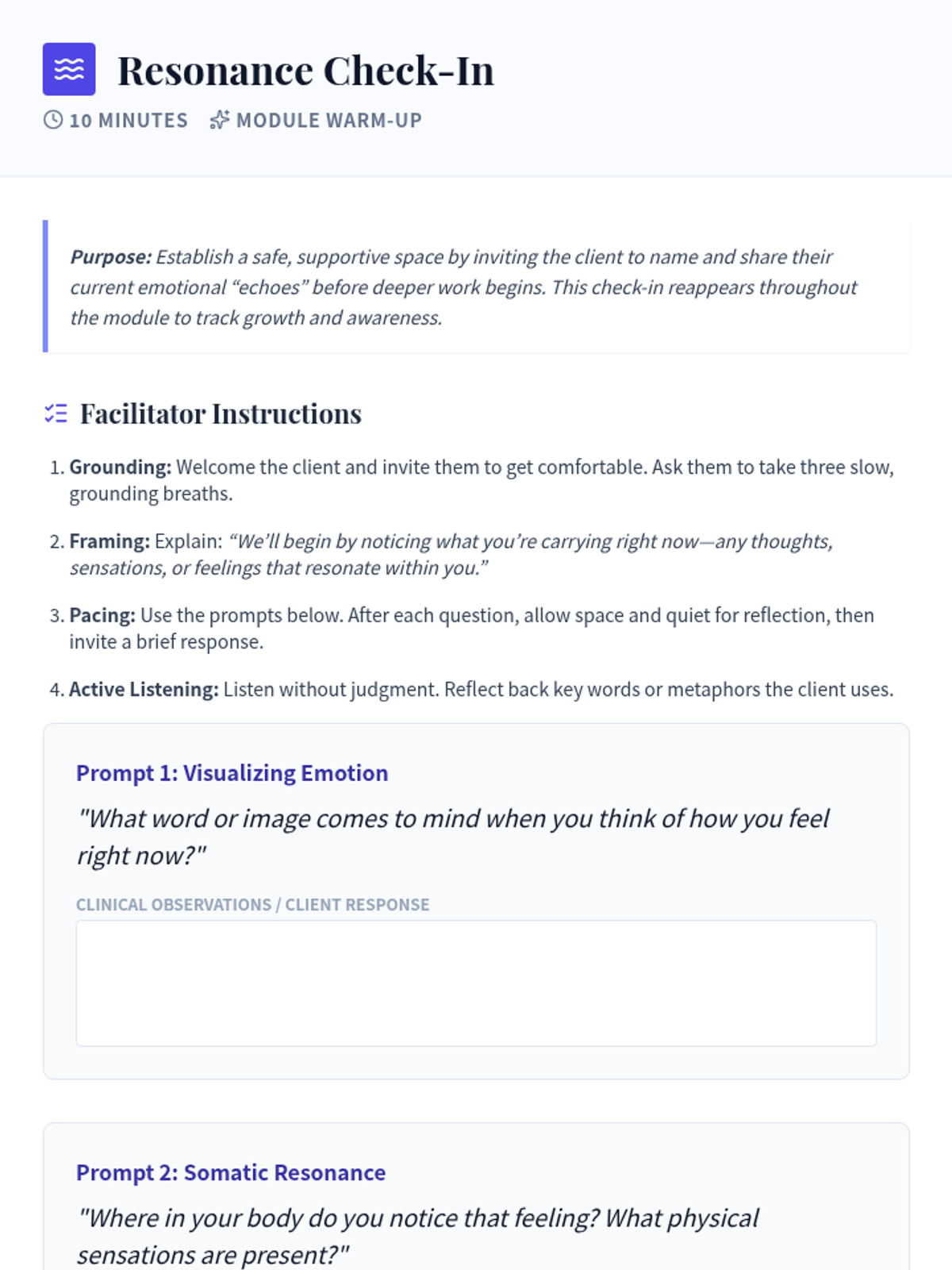Click the Prompt 2: Somatic Resonance heading
The width and height of the screenshot is (952, 1270).
coord(231,1172)
